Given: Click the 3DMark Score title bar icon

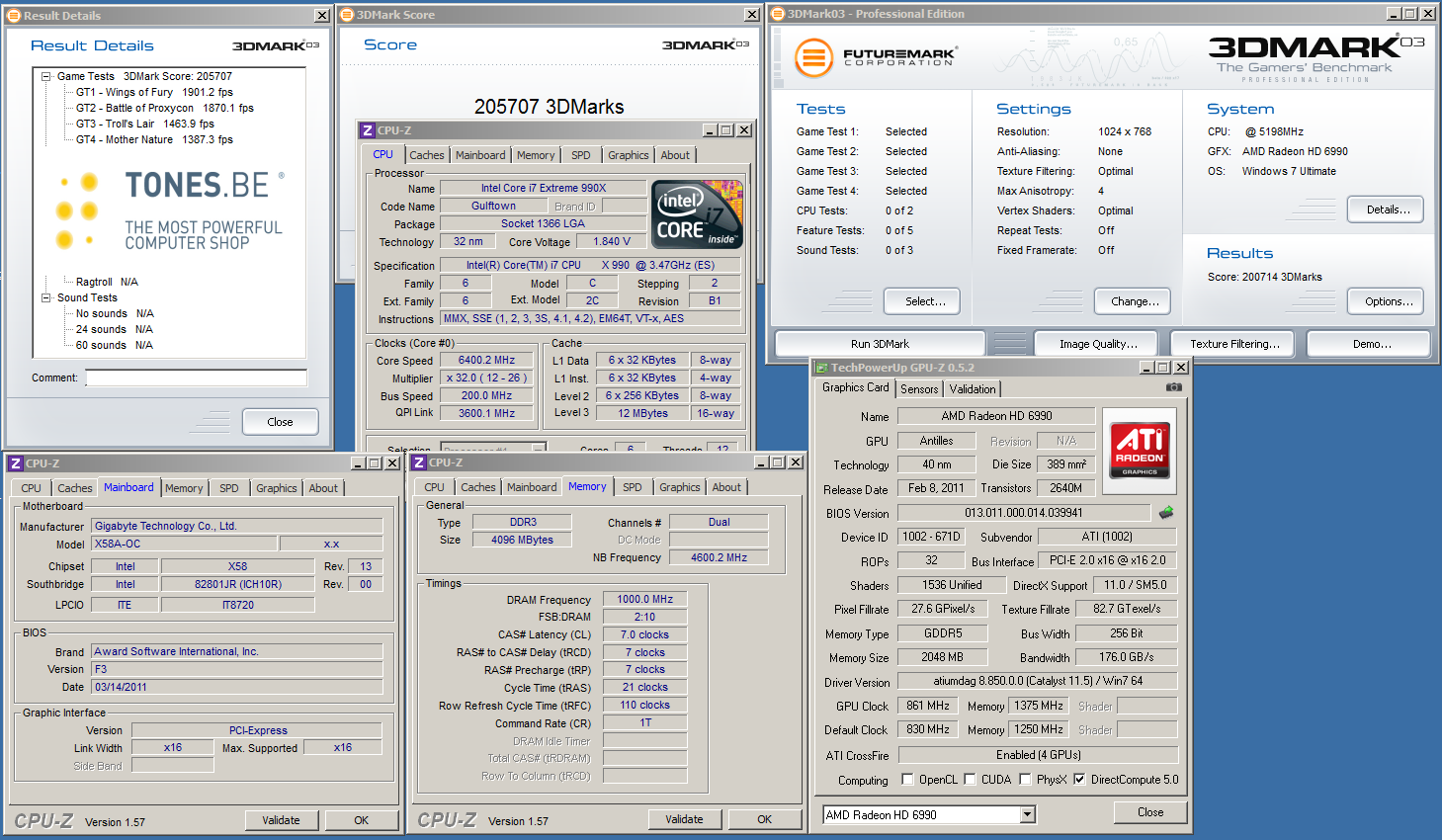Looking at the screenshot, I should pyautogui.click(x=347, y=15).
